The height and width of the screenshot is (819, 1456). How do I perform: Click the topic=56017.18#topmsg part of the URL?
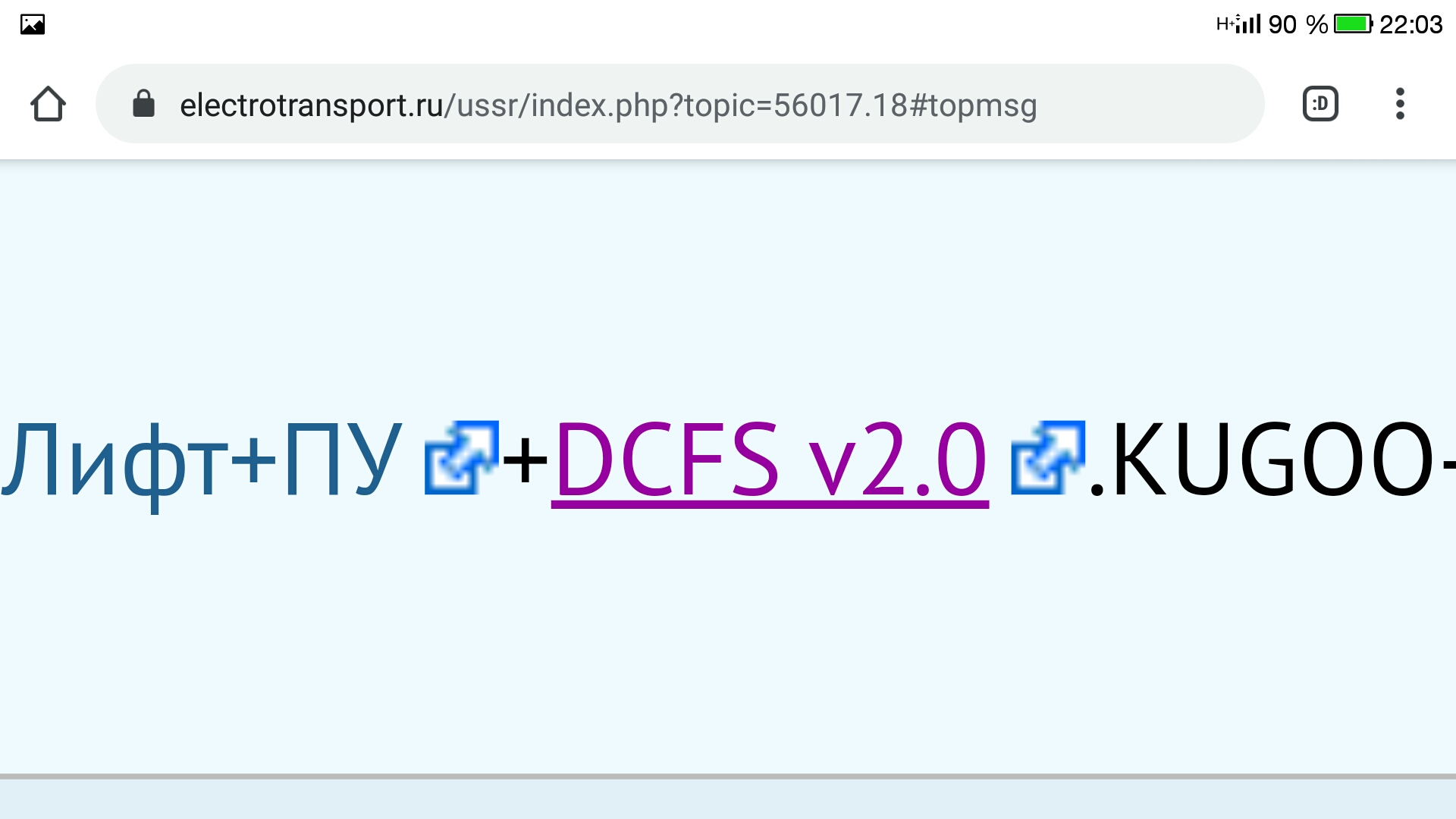[861, 105]
